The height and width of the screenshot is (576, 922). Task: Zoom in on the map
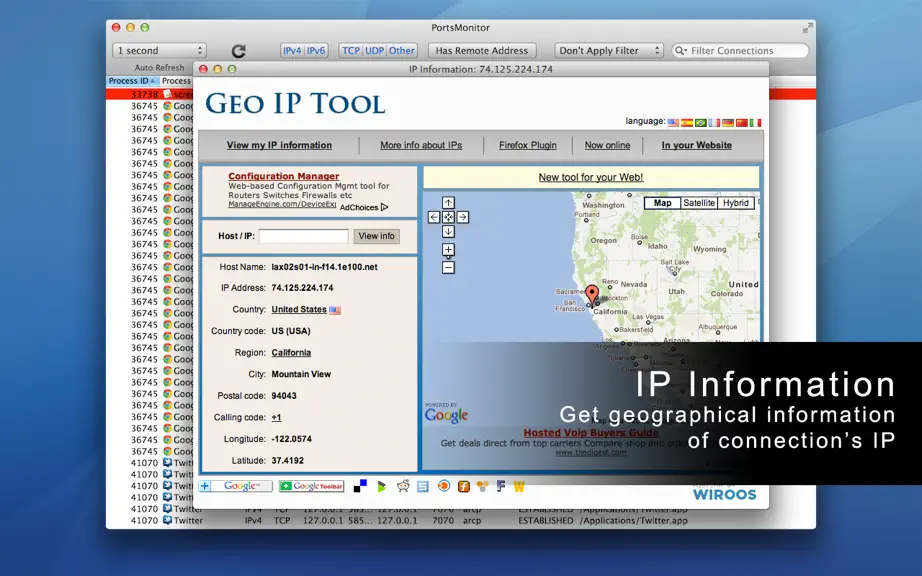click(x=448, y=250)
